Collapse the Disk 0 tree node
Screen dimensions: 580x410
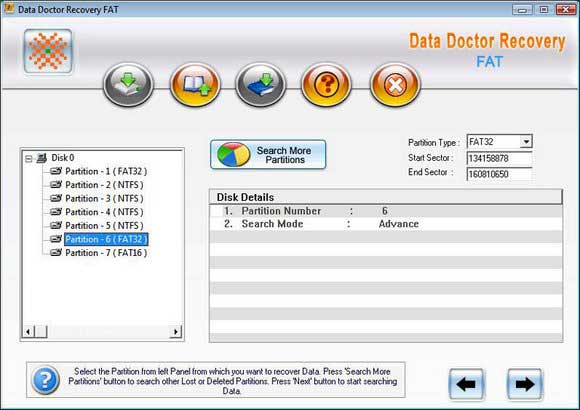coord(28,159)
